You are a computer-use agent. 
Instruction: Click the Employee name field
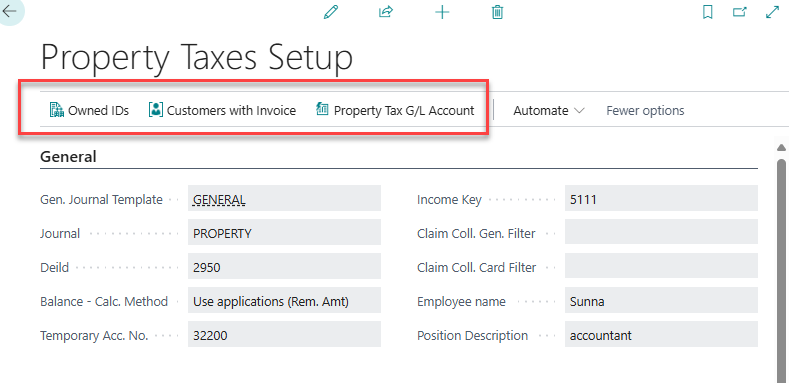pos(661,301)
